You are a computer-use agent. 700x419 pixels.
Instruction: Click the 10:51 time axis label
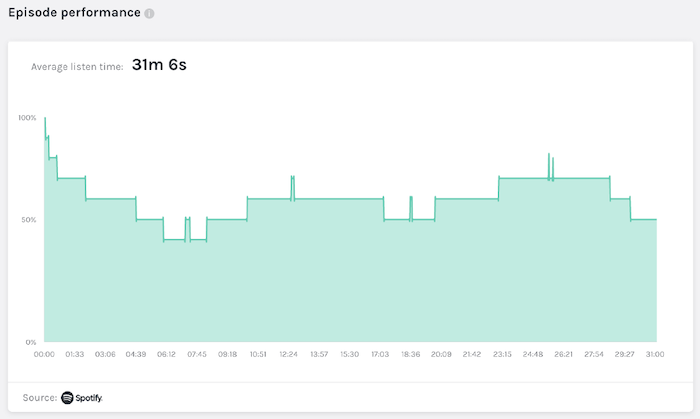click(x=258, y=354)
